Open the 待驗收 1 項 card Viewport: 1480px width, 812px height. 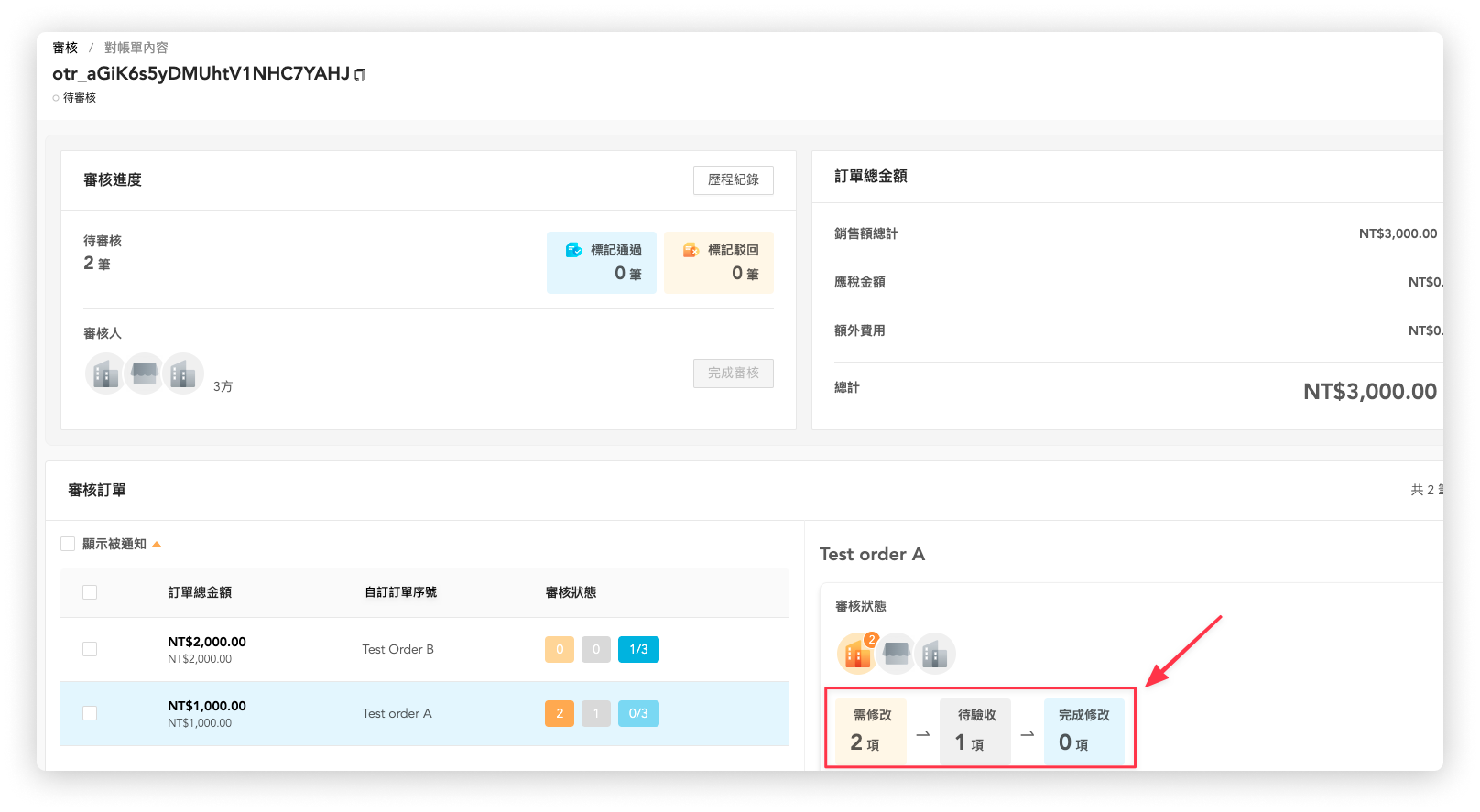pyautogui.click(x=975, y=731)
